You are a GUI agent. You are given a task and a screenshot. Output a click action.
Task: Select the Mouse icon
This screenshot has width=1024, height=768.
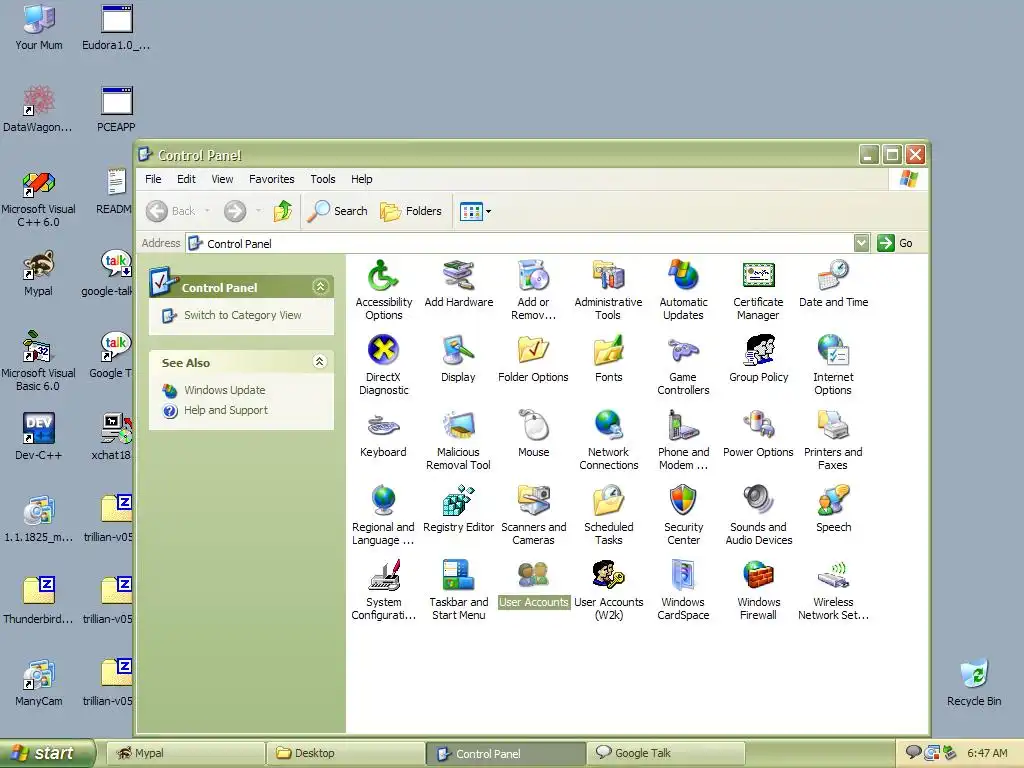click(x=534, y=434)
